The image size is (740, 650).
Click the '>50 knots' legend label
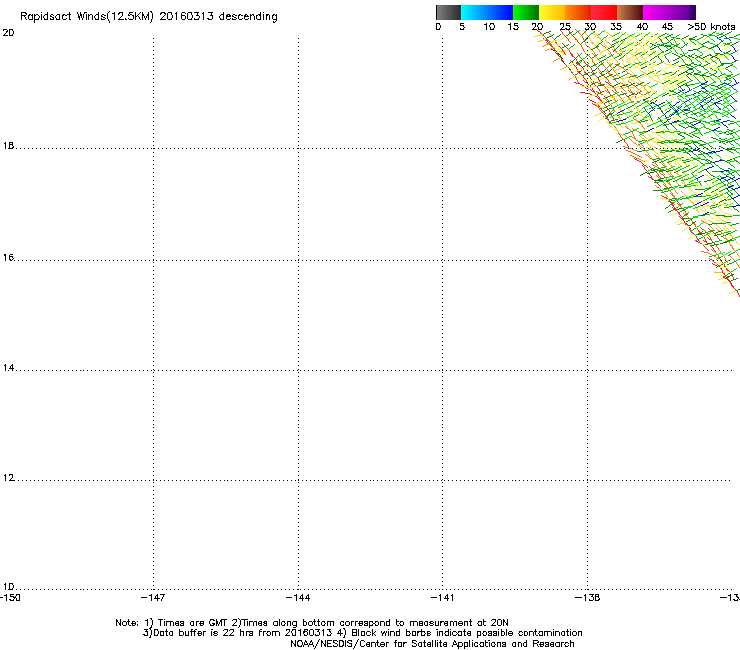tap(711, 27)
